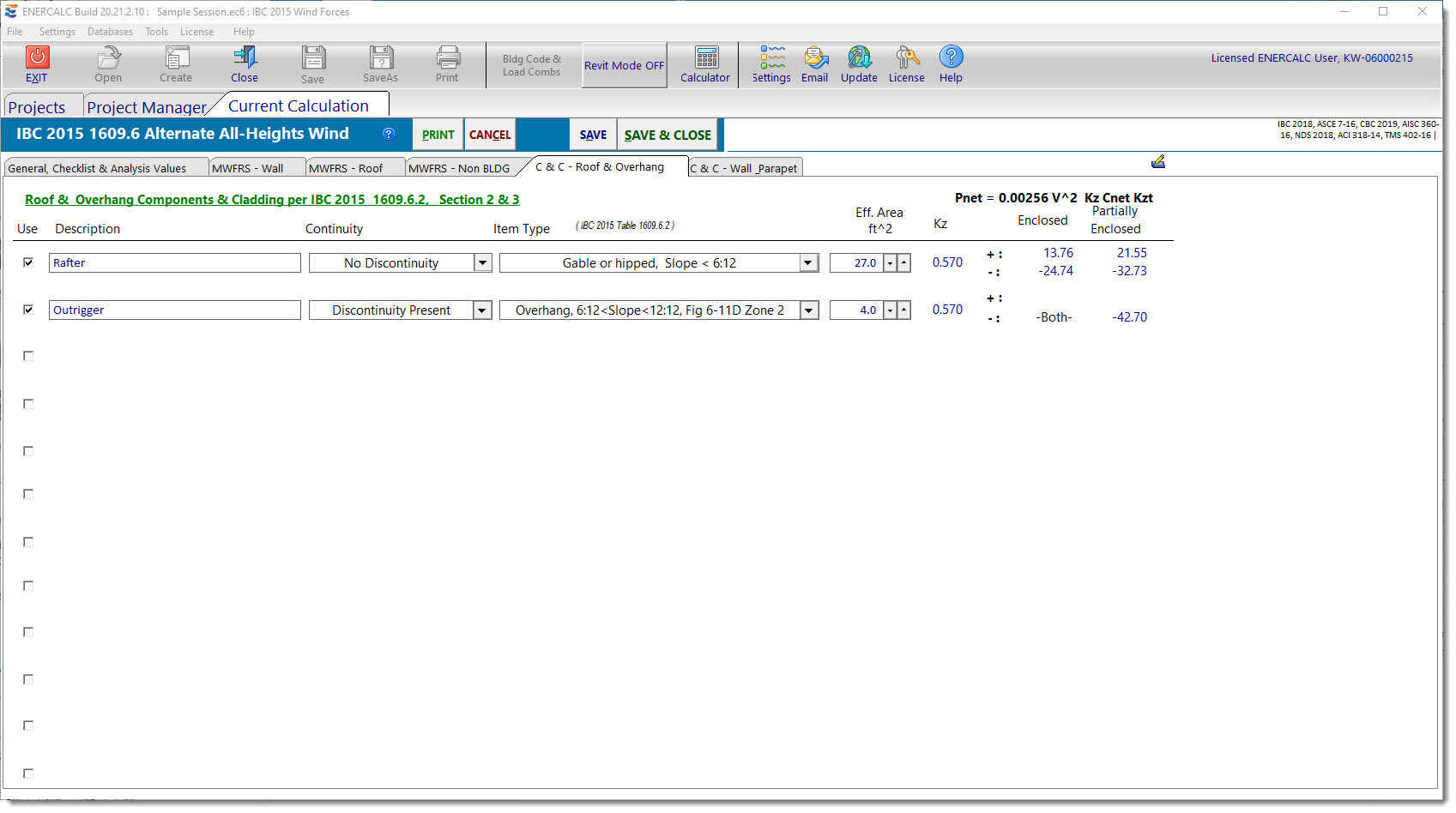Click the Rafter description text field
Viewport: 1456px width, 813px height.
pyautogui.click(x=174, y=263)
